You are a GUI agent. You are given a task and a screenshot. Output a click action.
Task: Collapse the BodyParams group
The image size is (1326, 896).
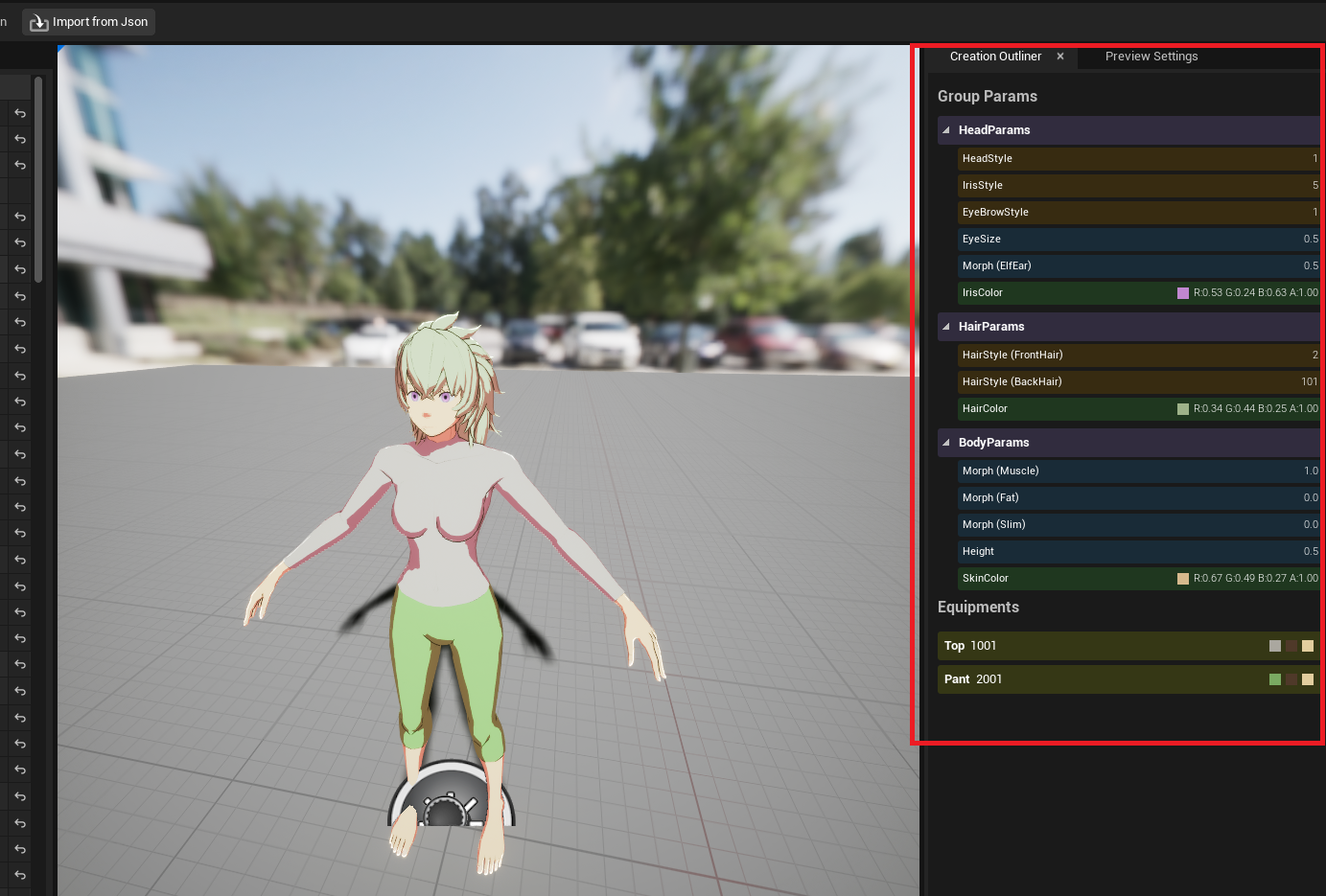tap(945, 442)
